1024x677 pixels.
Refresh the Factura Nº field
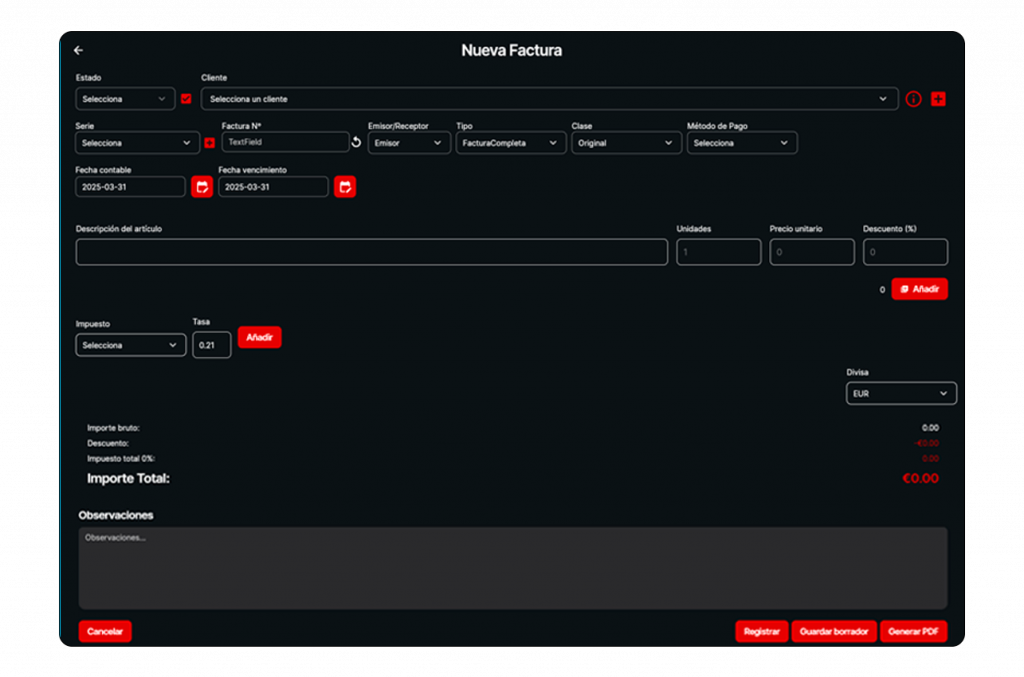(x=356, y=143)
